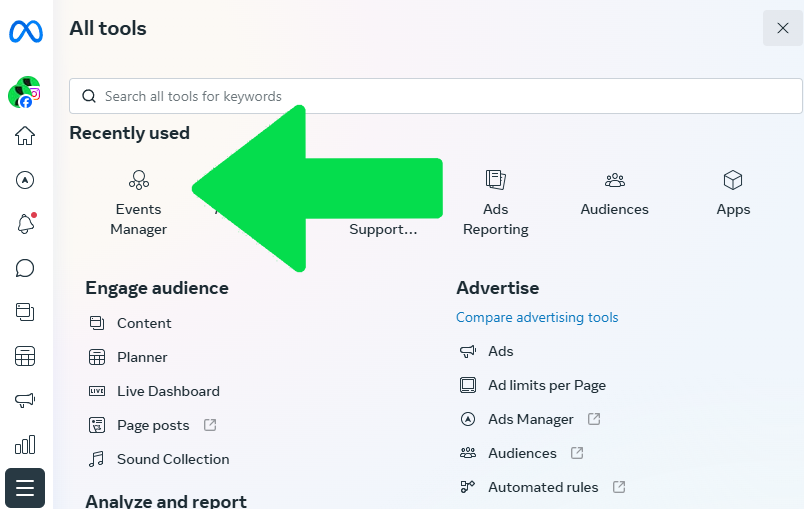Select Ad limits per Page
The image size is (808, 509).
(x=547, y=385)
